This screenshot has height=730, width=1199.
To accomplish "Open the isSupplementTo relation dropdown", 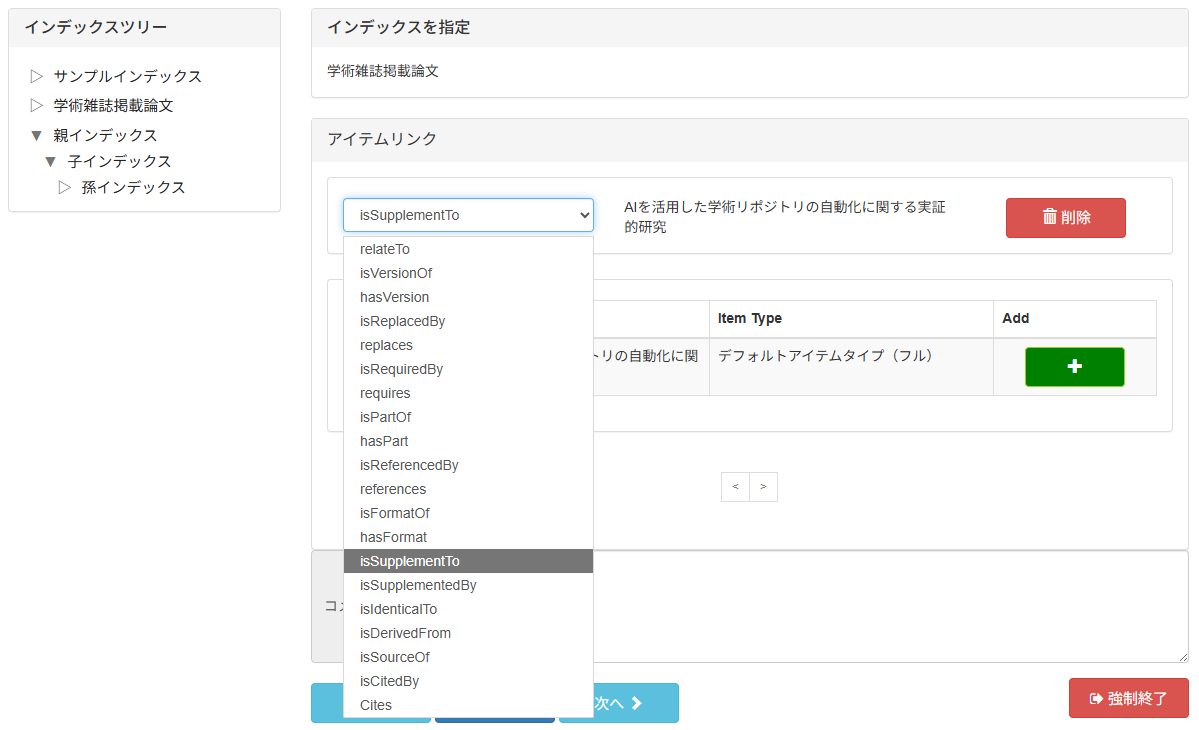I will [468, 215].
